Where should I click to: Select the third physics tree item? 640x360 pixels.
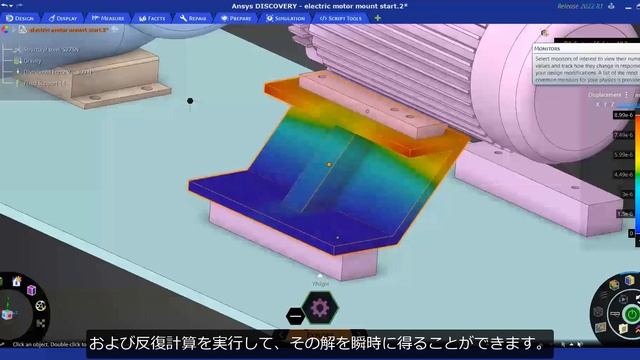click(57, 72)
